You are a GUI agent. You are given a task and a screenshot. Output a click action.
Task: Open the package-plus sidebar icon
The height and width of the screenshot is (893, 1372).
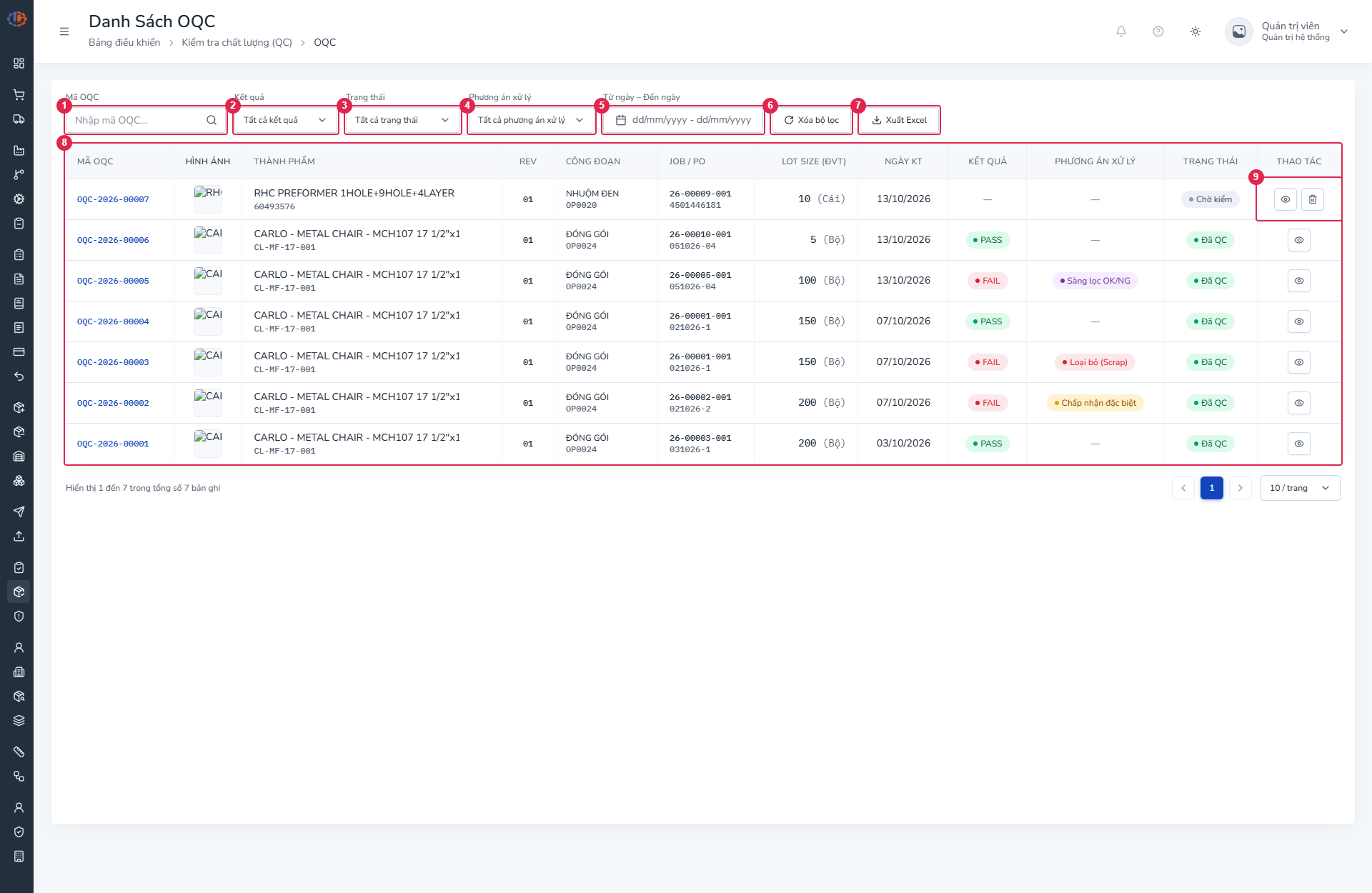click(x=19, y=408)
